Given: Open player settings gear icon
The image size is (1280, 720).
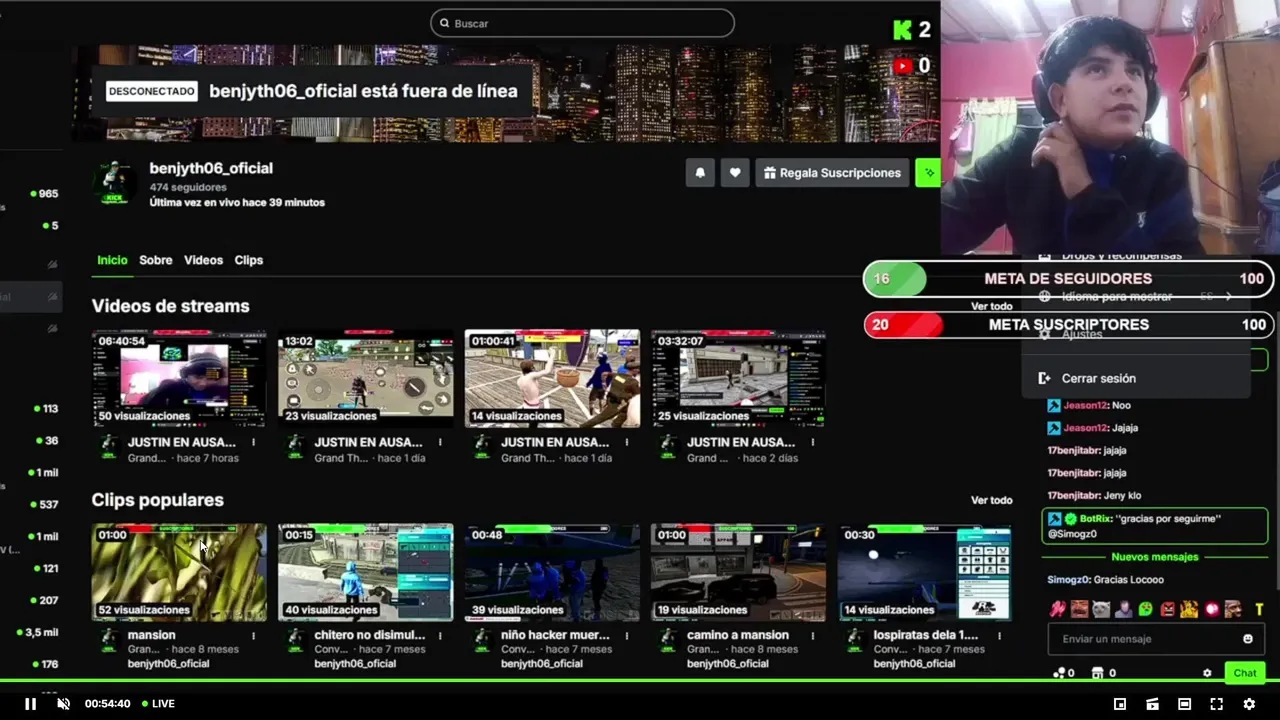Looking at the screenshot, I should [x=1249, y=704].
